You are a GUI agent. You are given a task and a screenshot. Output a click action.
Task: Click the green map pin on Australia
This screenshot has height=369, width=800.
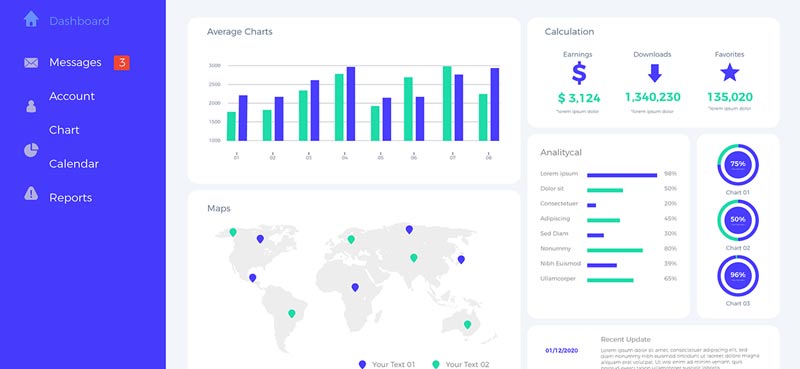pos(467,325)
